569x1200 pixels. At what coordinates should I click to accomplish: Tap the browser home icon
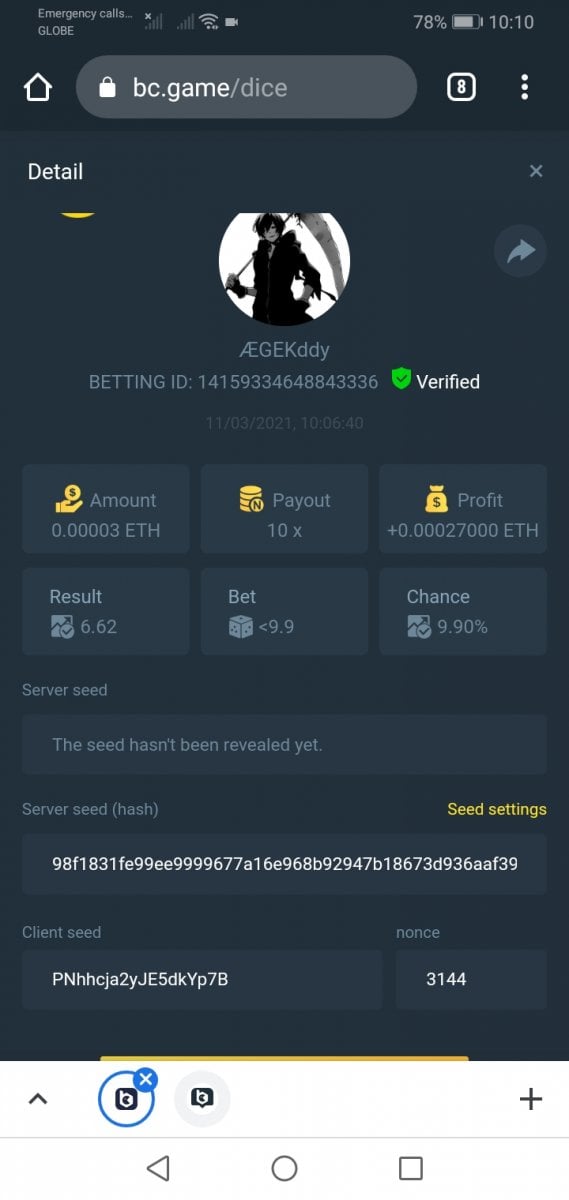37,88
